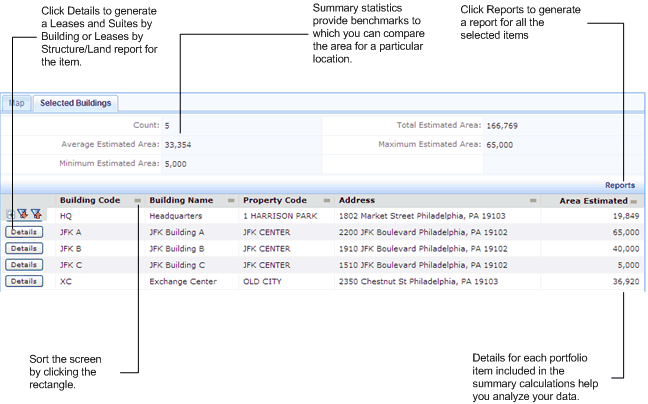The height and width of the screenshot is (404, 648).
Task: Click the Building Name column header
Action: pyautogui.click(x=181, y=200)
